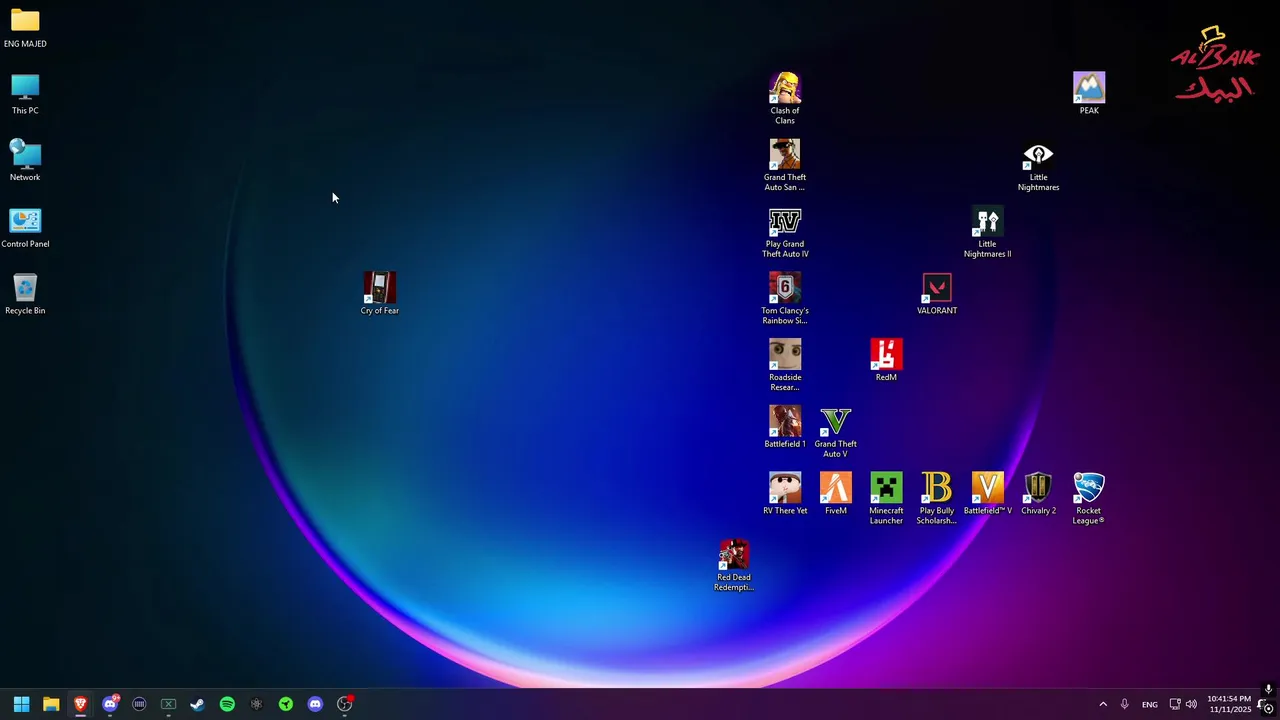
Task: Open the green X taskbar app
Action: point(168,704)
